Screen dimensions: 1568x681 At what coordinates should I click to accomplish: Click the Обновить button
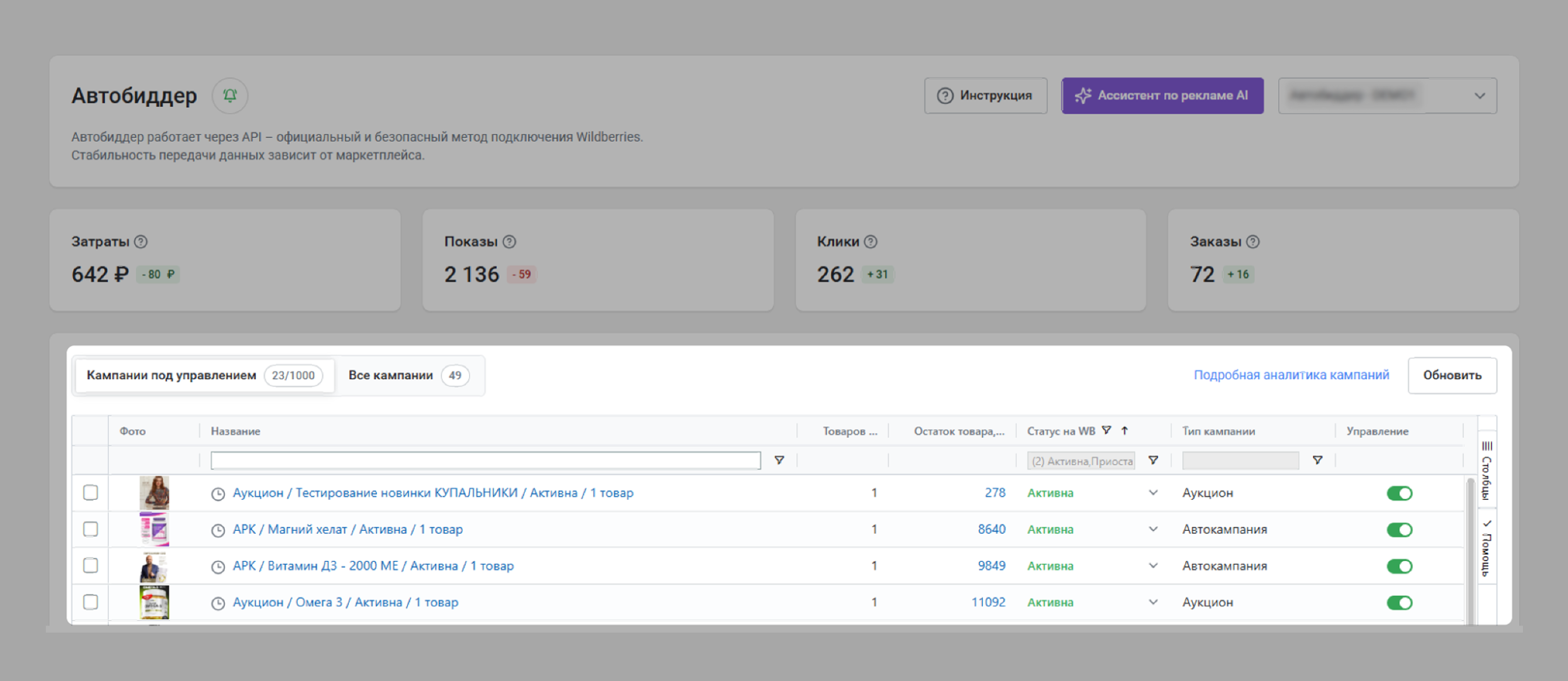coord(1452,375)
